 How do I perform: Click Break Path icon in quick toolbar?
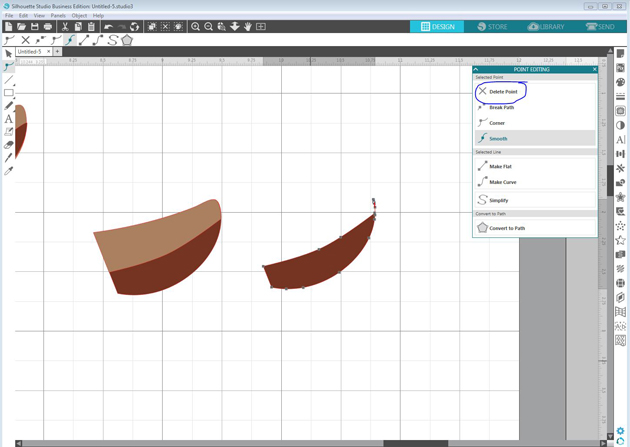point(40,40)
